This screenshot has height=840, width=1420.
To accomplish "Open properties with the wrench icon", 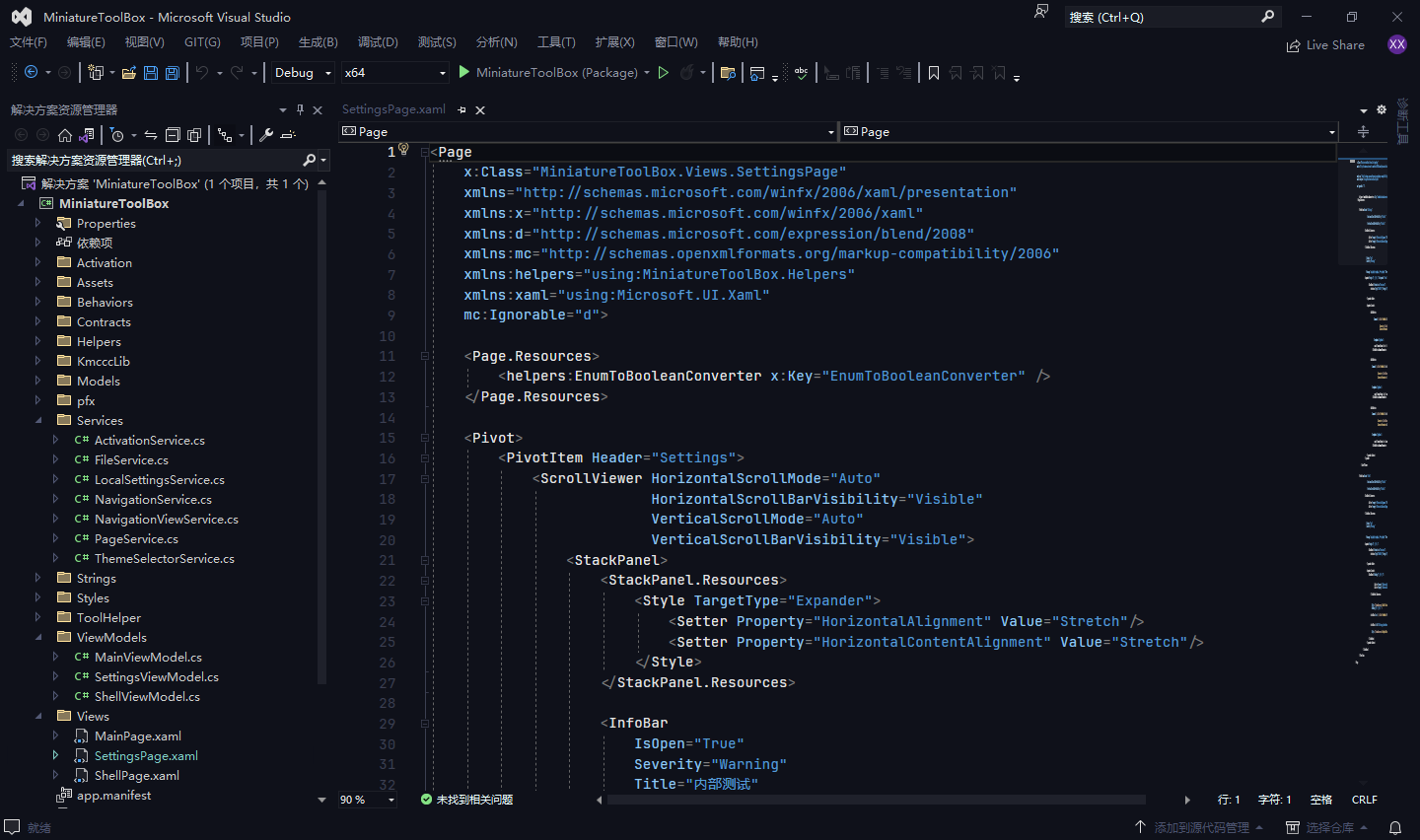I will pos(266,135).
